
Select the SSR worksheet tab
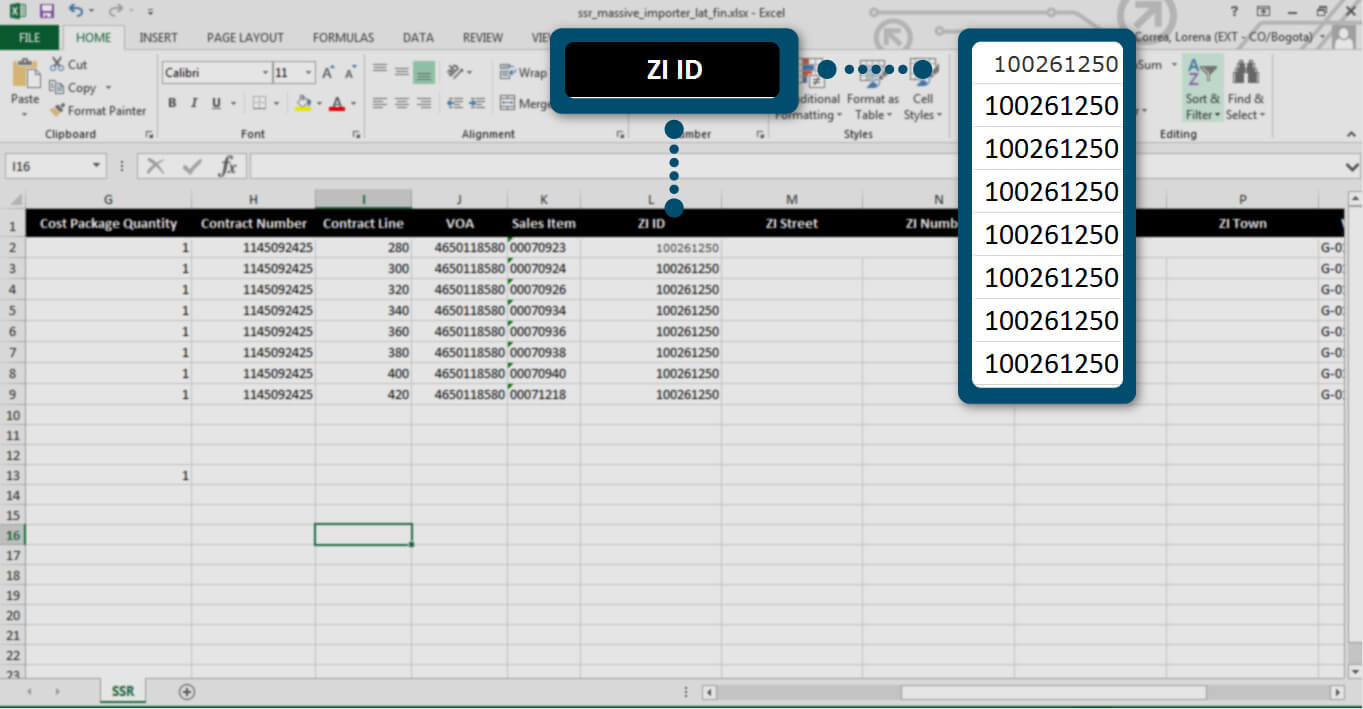click(123, 691)
